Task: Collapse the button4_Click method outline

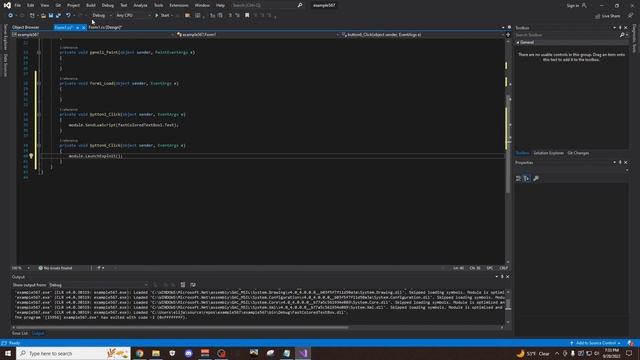Action: [39, 145]
